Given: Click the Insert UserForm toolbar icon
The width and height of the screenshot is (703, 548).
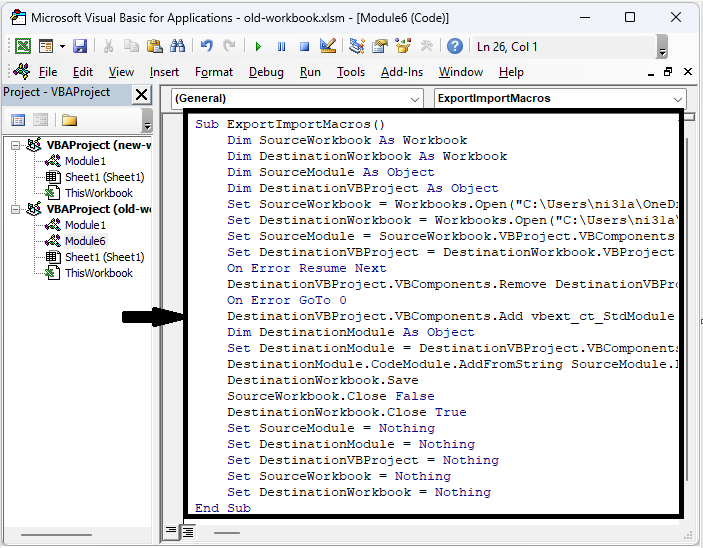Looking at the screenshot, I should click(46, 46).
